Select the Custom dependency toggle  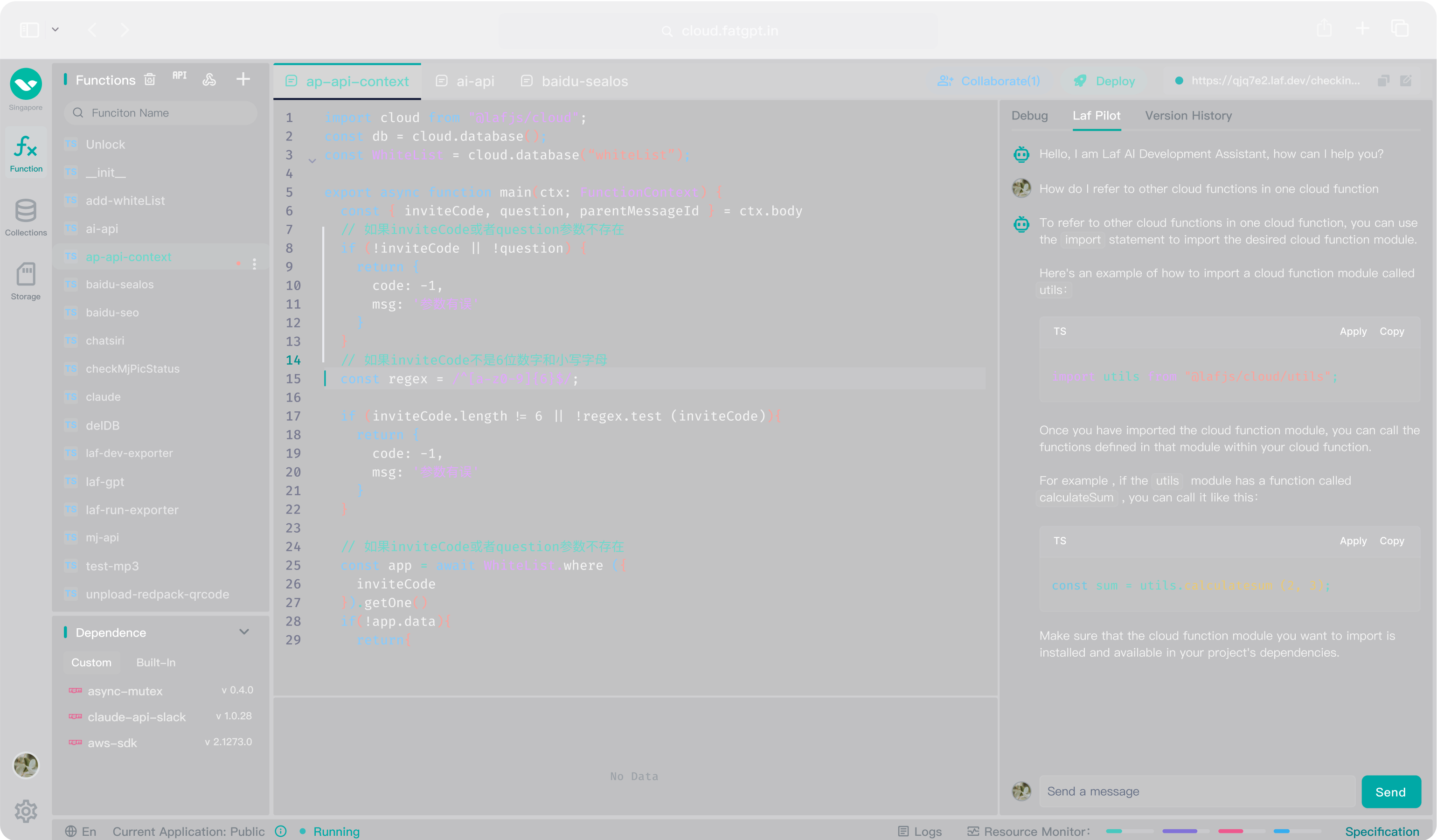91,662
